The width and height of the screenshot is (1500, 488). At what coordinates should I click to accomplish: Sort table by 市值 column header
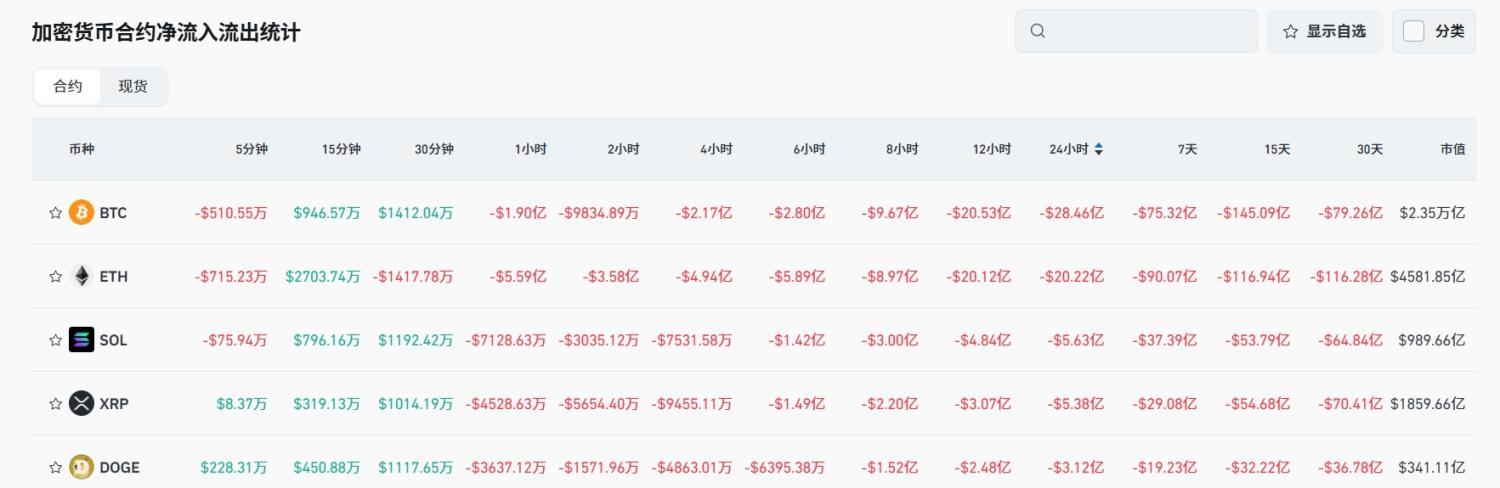click(1452, 149)
